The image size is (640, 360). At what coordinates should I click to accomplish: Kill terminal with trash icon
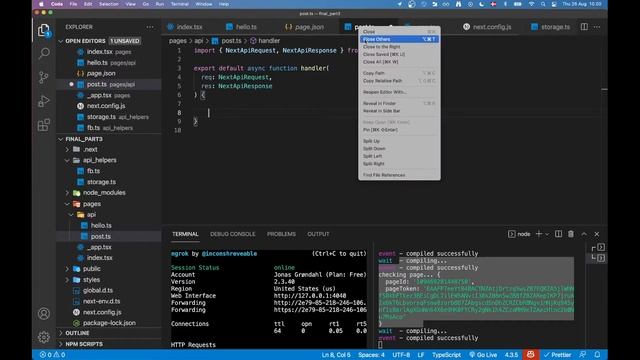click(571, 234)
